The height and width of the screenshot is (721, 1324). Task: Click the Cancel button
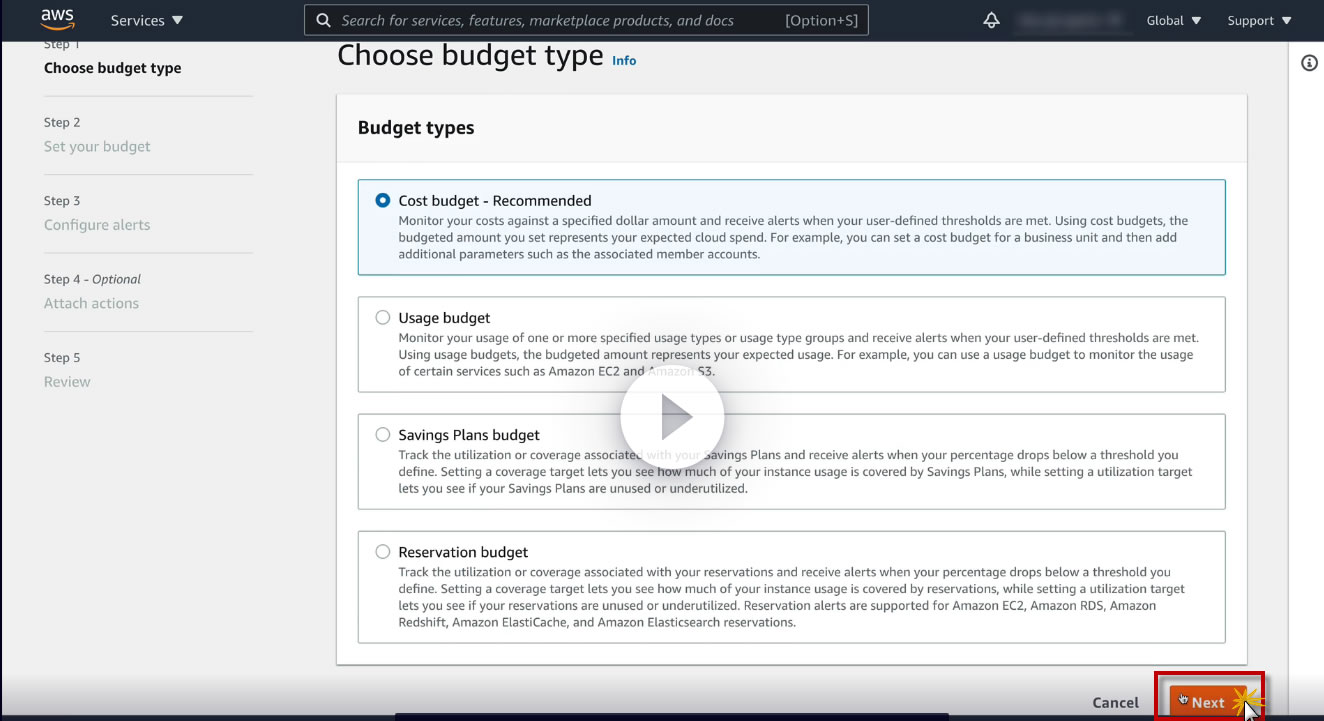[x=1115, y=702]
